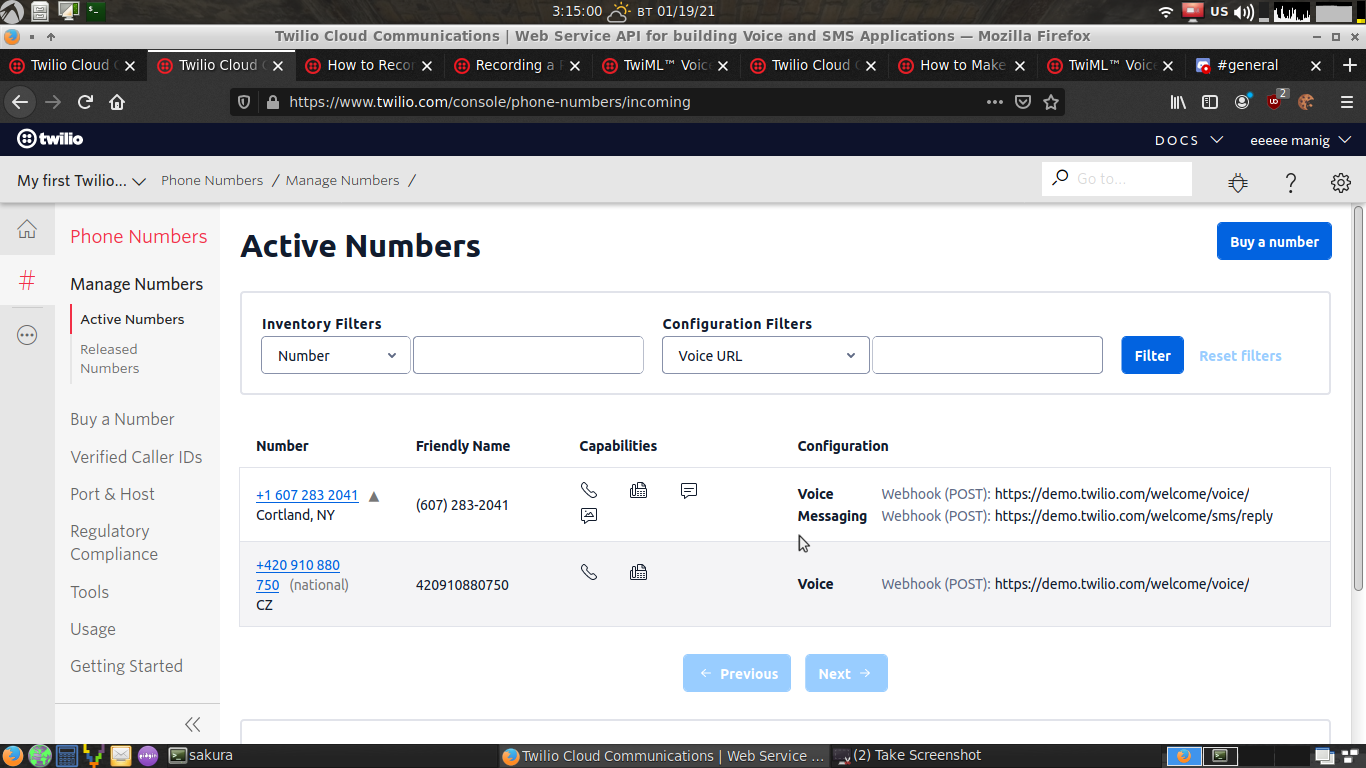The width and height of the screenshot is (1366, 768).
Task: Select the Phone Numbers hash icon
Action: [x=27, y=281]
